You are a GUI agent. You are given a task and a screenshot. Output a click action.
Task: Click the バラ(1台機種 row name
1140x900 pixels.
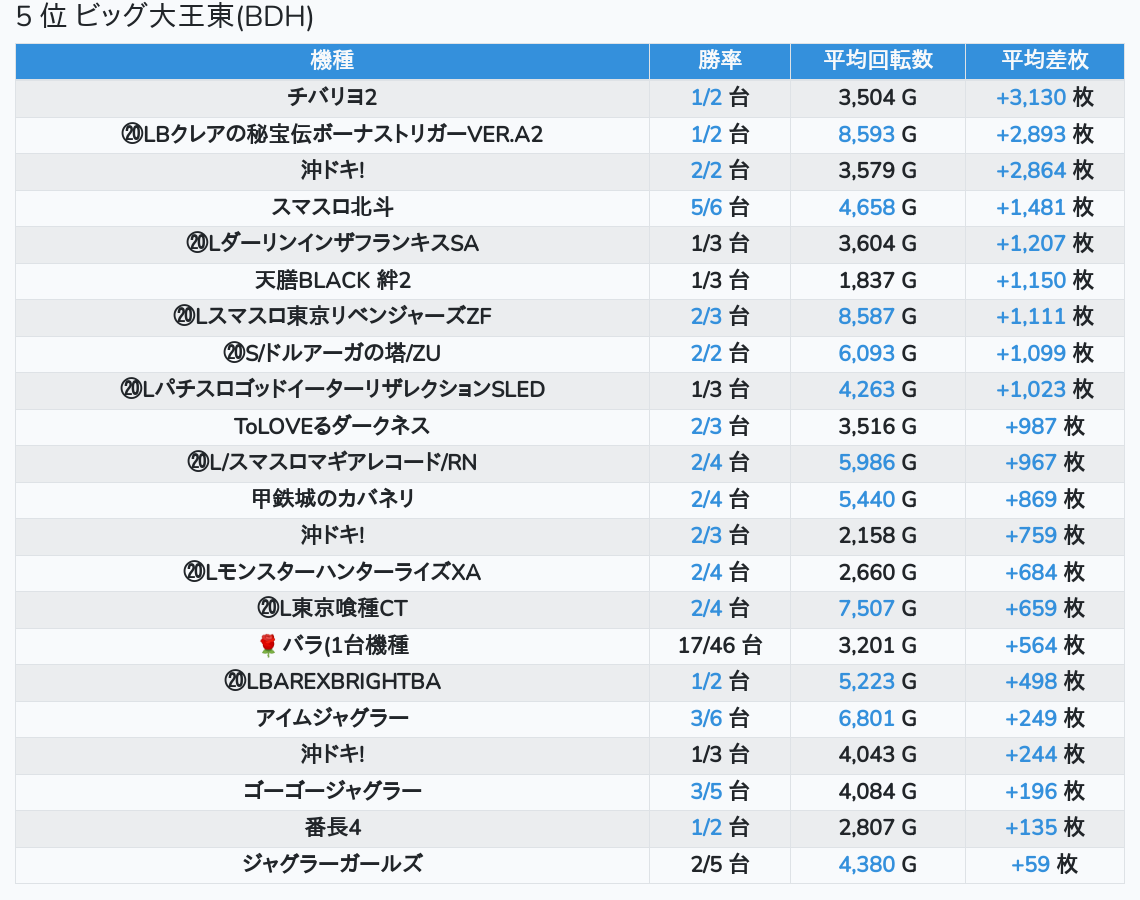click(x=332, y=645)
